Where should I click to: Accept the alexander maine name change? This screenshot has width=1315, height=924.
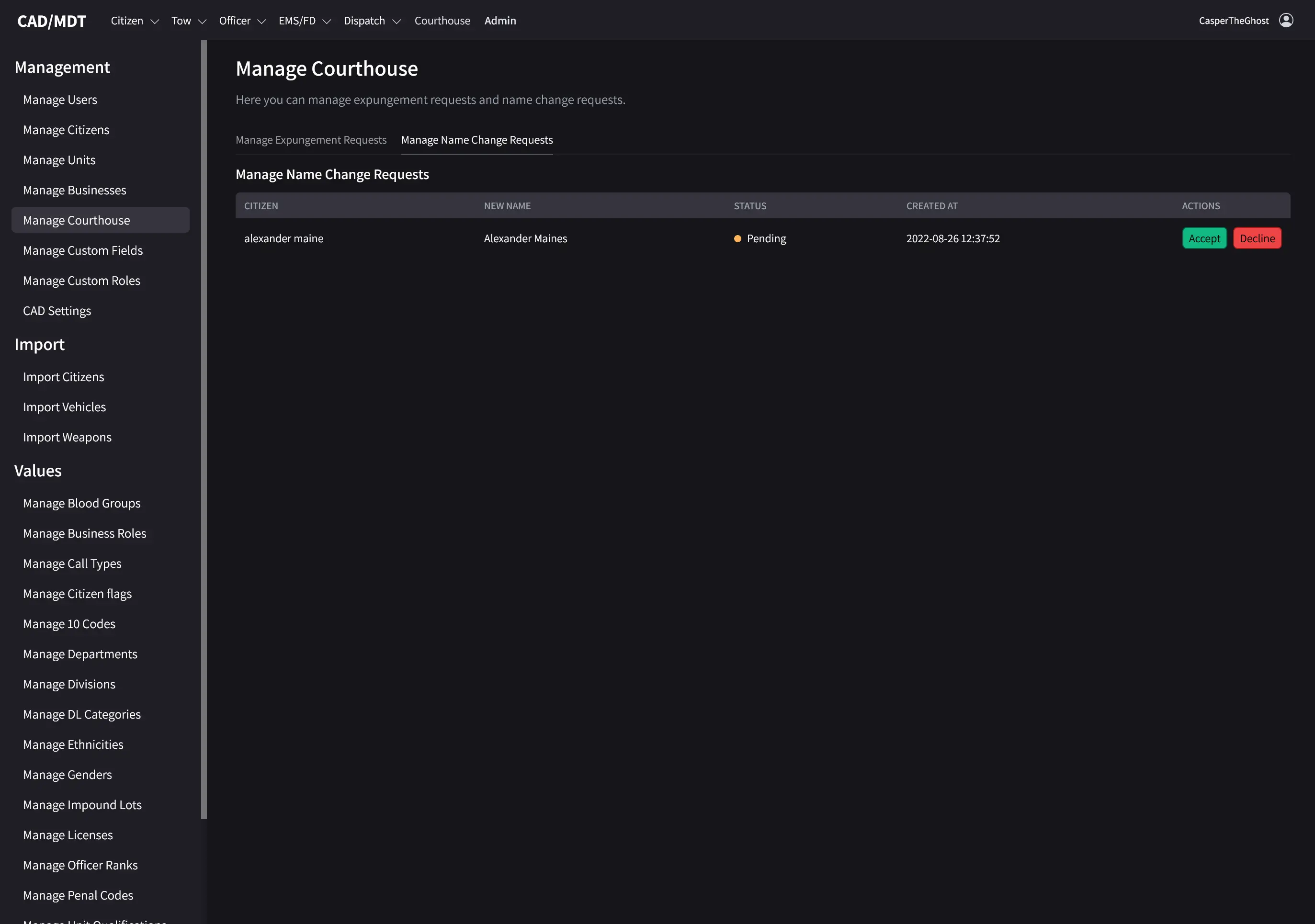click(1204, 237)
